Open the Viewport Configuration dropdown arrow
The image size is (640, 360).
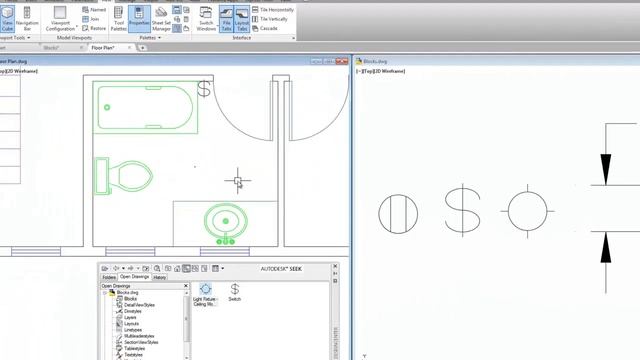pyautogui.click(x=77, y=27)
